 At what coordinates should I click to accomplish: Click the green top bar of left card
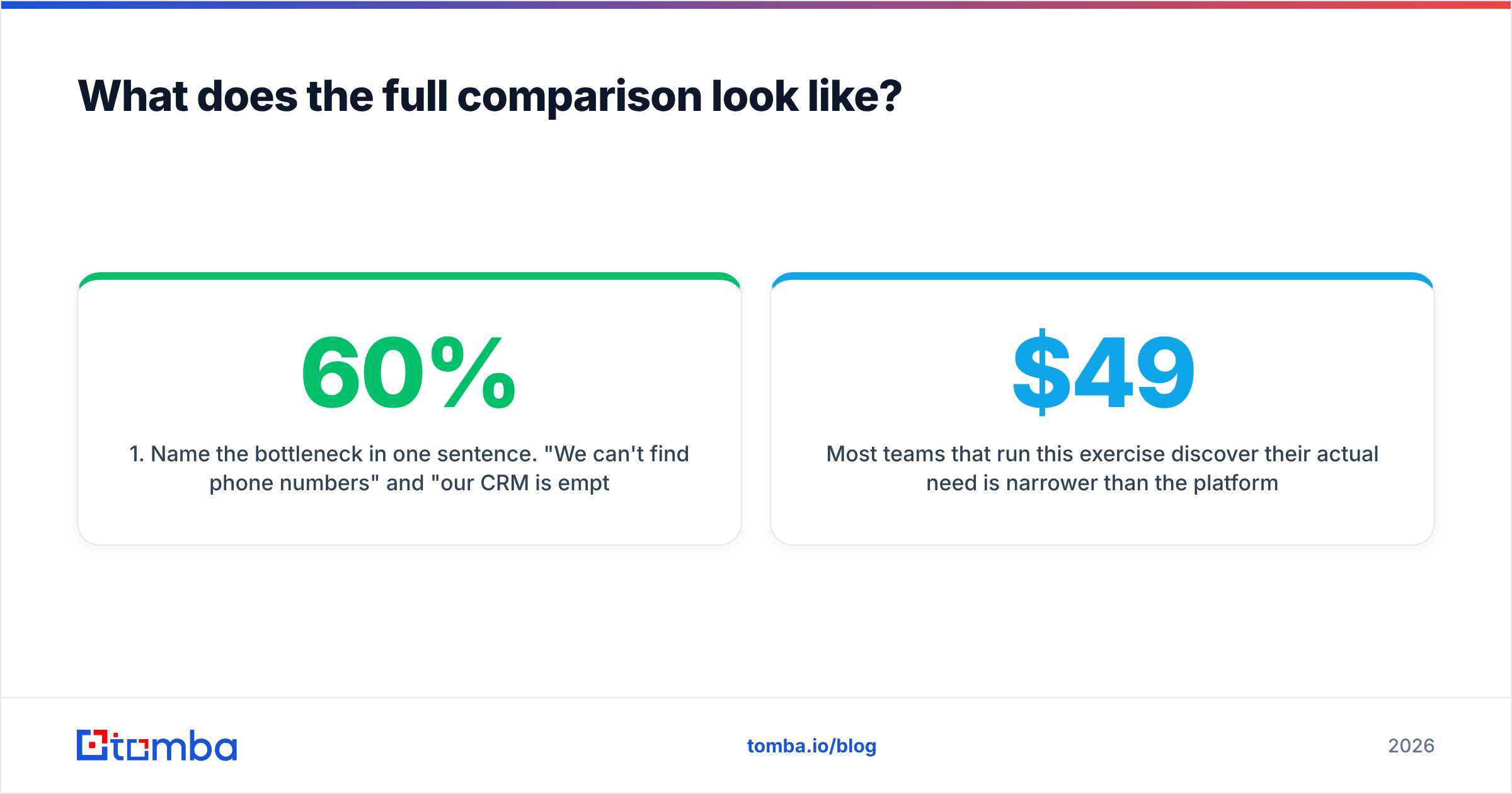409,276
